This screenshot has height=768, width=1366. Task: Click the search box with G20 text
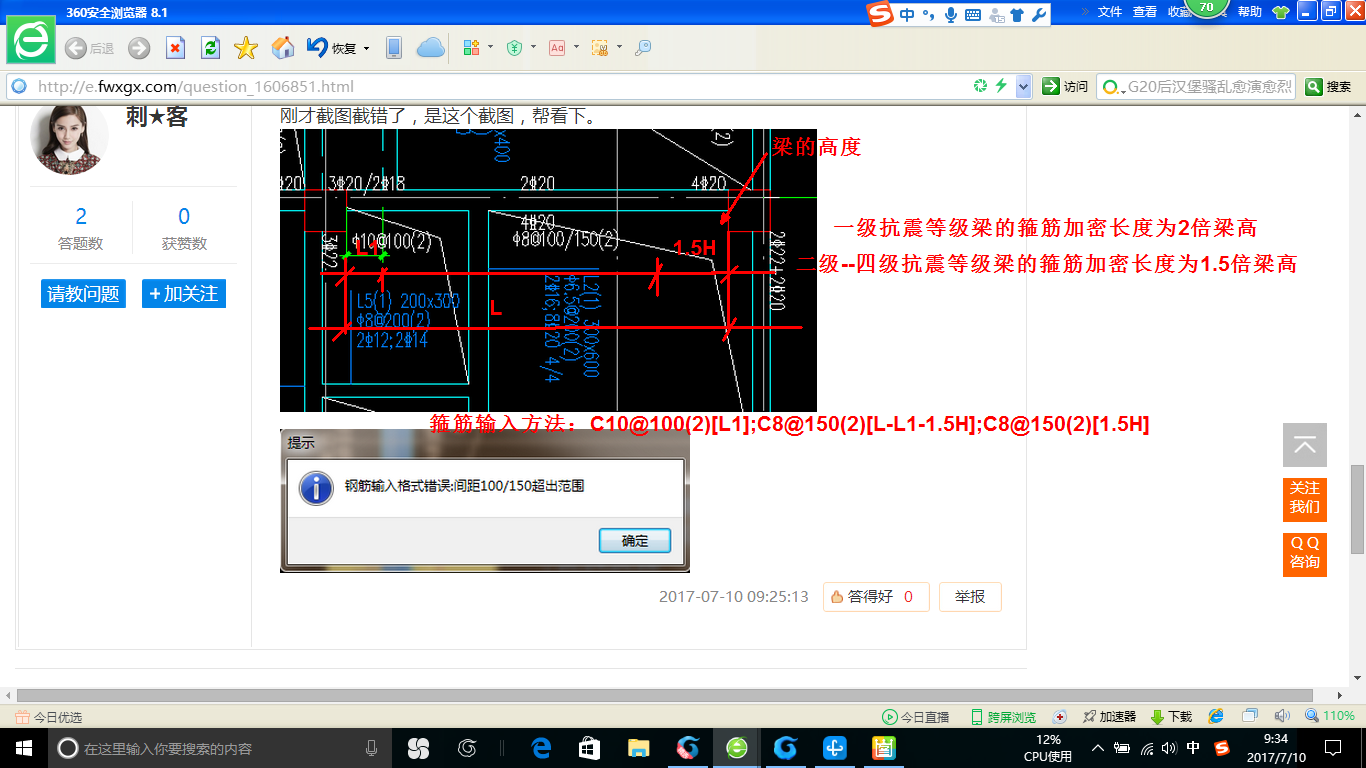(x=1210, y=87)
